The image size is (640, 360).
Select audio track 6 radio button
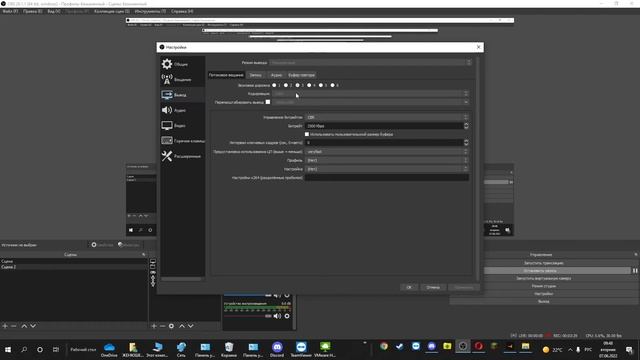[x=333, y=85]
